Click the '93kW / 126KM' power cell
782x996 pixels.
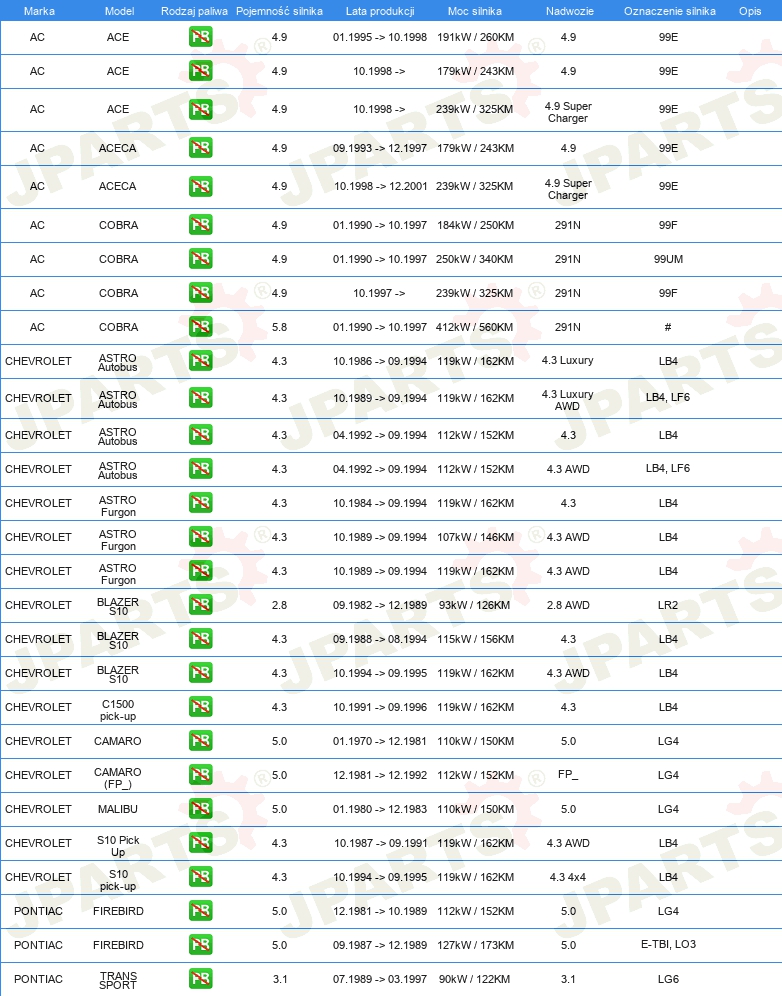pyautogui.click(x=475, y=605)
